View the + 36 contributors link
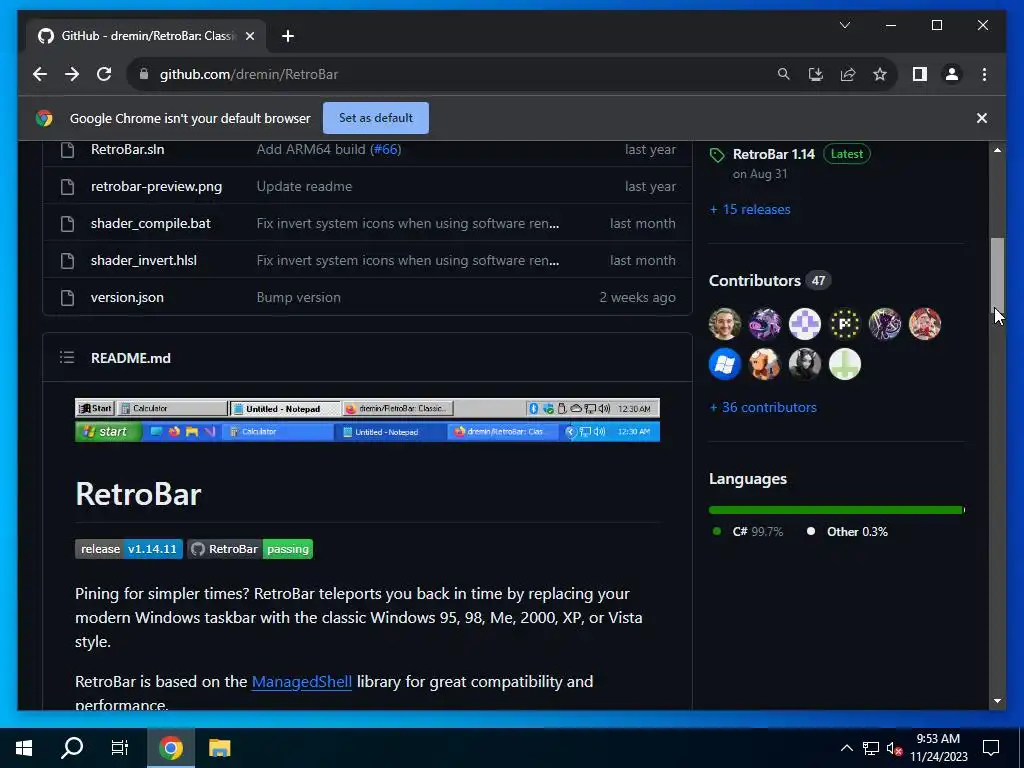Viewport: 1024px width, 768px height. (763, 408)
